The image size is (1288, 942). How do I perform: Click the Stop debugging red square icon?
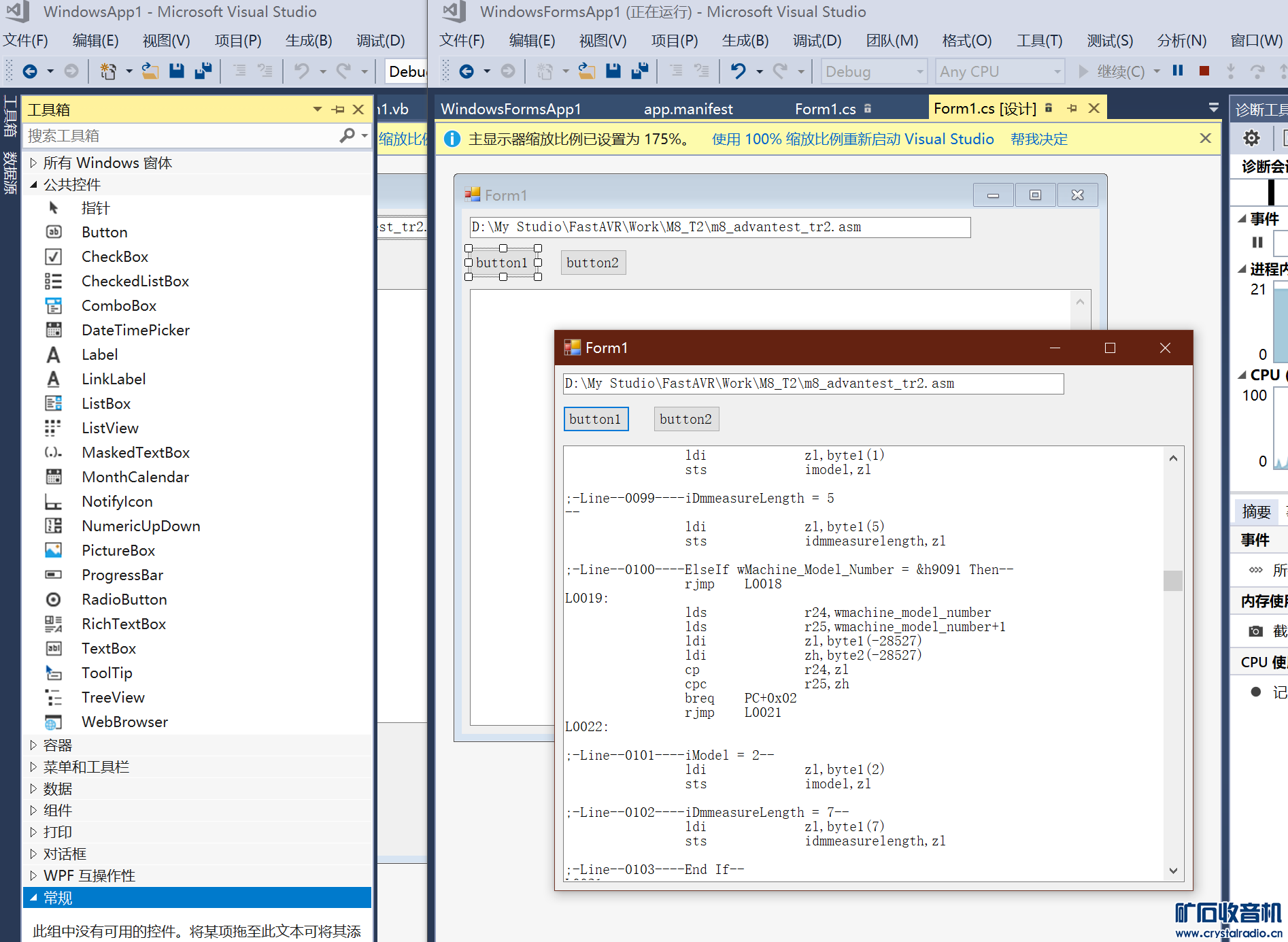point(1204,71)
